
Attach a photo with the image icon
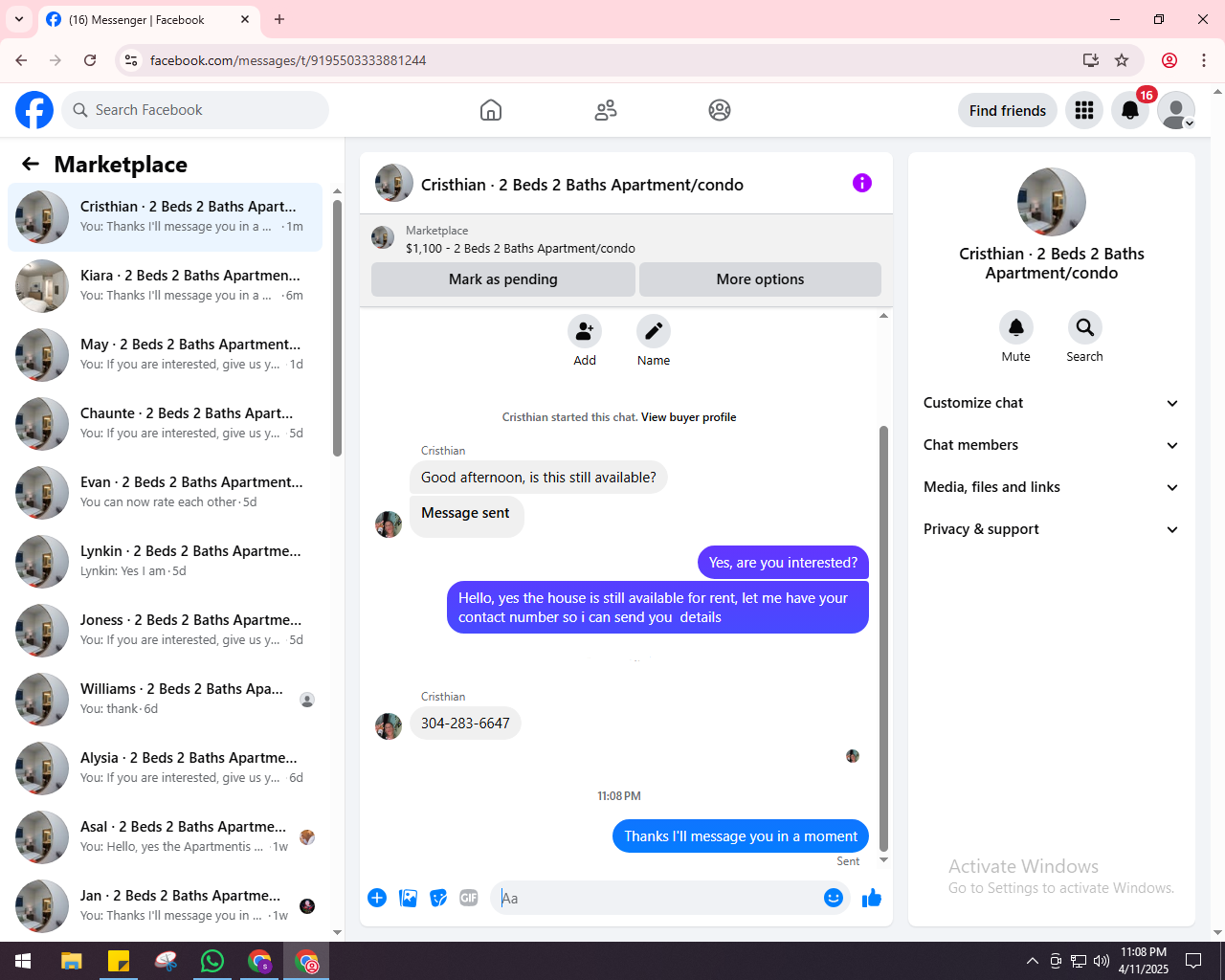pos(408,898)
